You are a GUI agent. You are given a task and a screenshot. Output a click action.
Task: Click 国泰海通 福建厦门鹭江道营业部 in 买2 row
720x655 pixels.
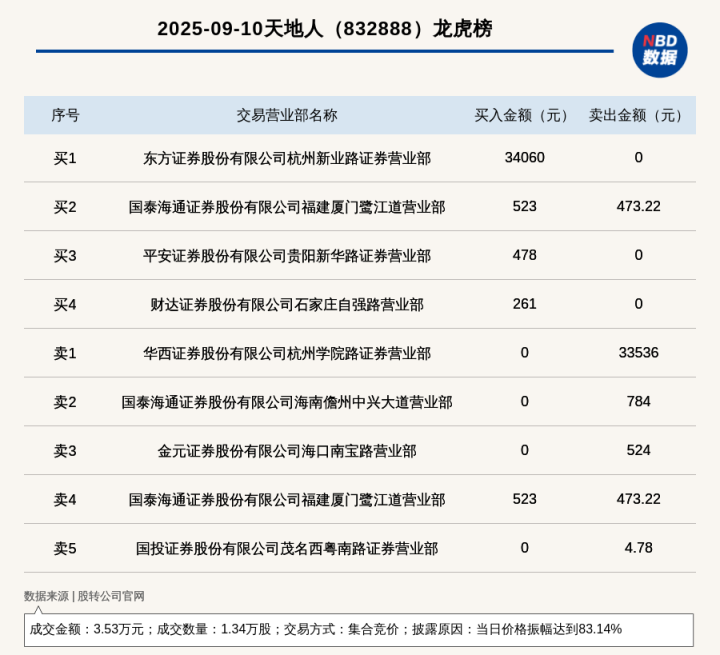(287, 207)
